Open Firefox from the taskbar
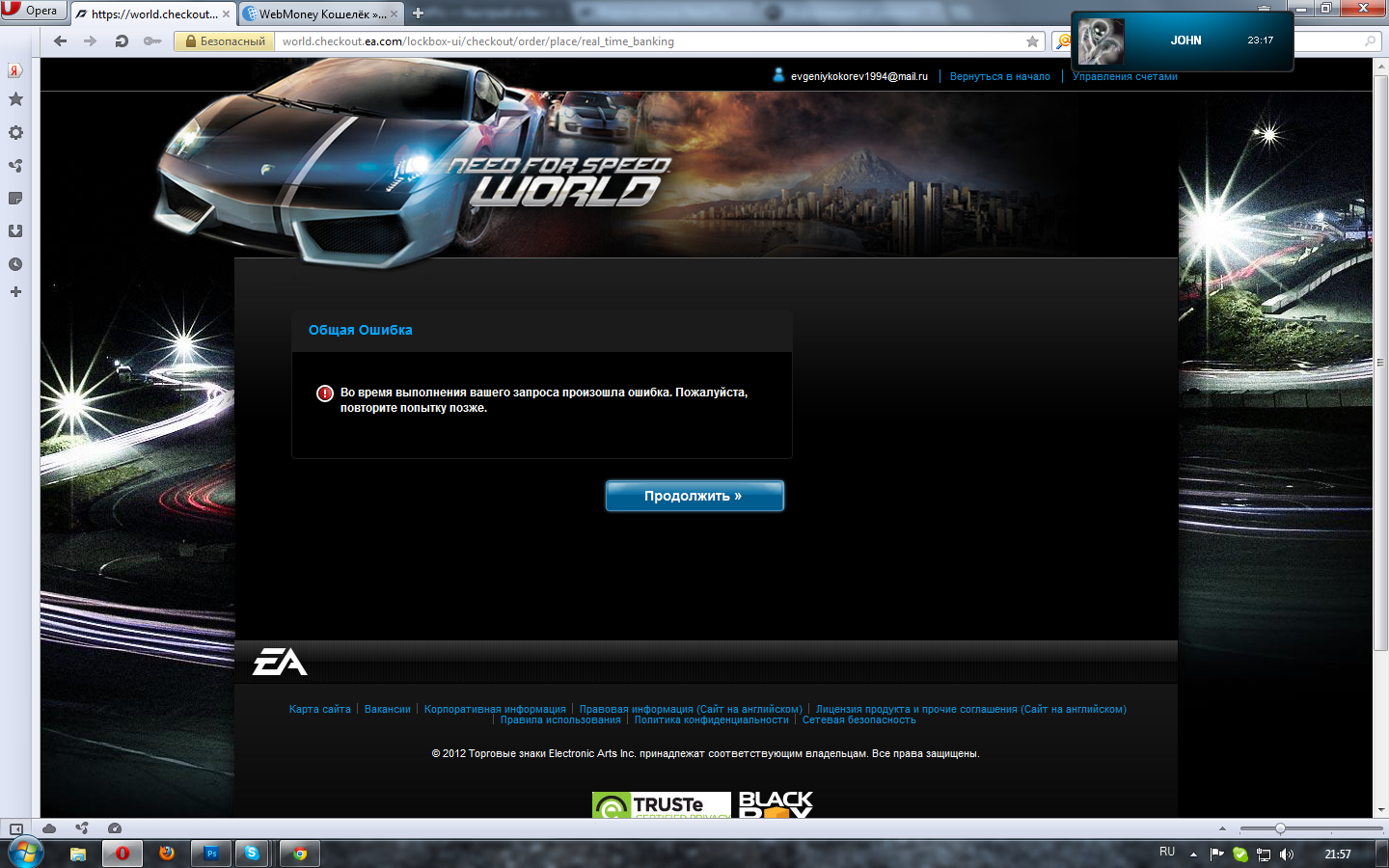The width and height of the screenshot is (1389, 868). pos(167,854)
